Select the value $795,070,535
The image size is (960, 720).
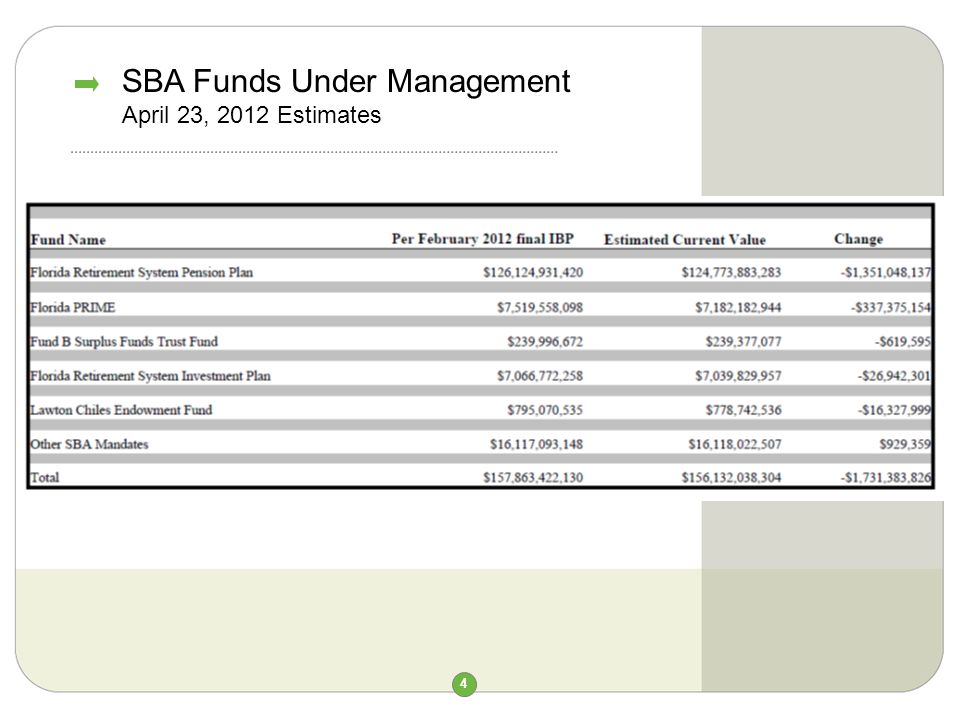pyautogui.click(x=545, y=410)
